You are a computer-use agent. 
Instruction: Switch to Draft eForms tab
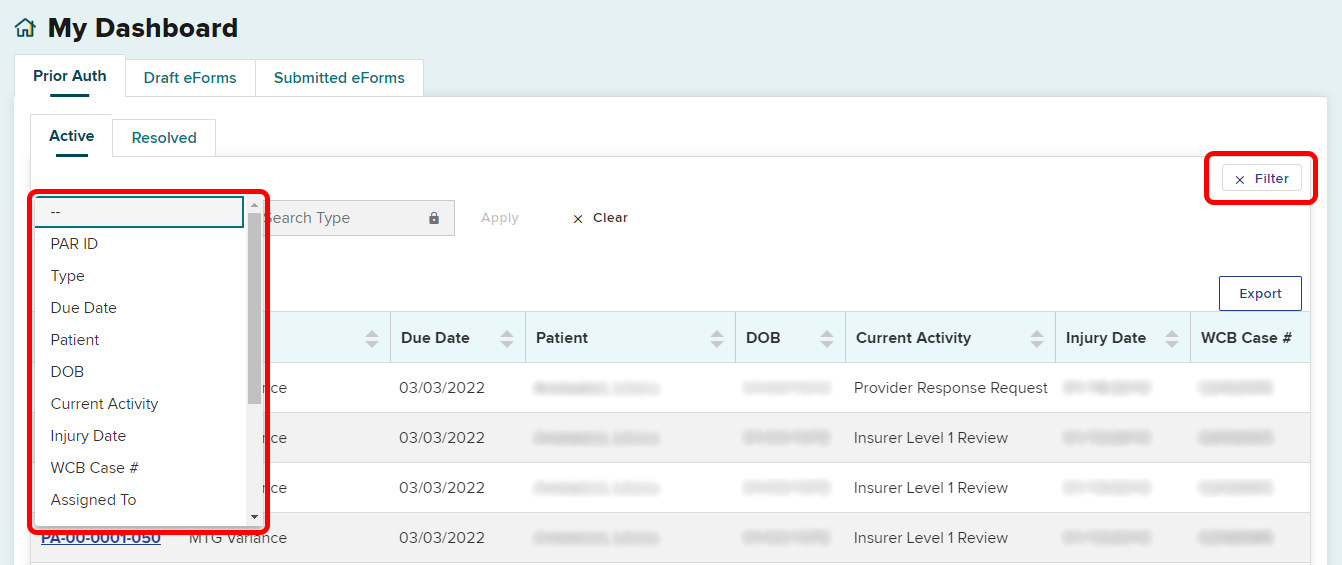click(x=190, y=78)
